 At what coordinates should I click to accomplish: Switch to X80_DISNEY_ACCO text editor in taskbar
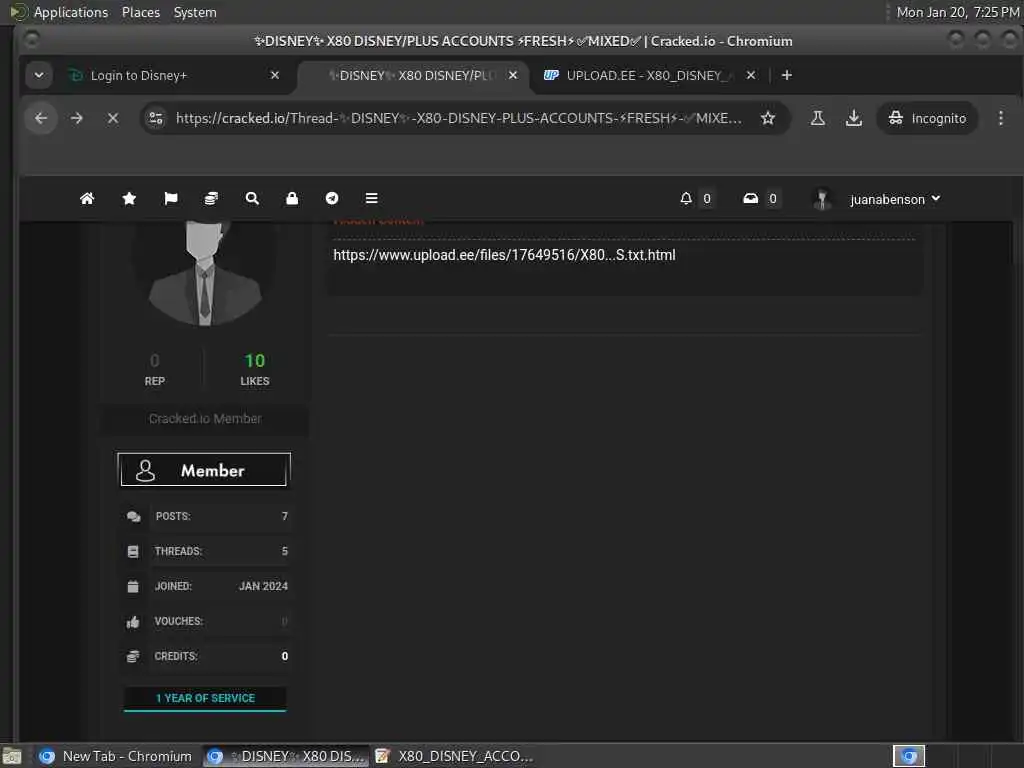pyautogui.click(x=455, y=756)
